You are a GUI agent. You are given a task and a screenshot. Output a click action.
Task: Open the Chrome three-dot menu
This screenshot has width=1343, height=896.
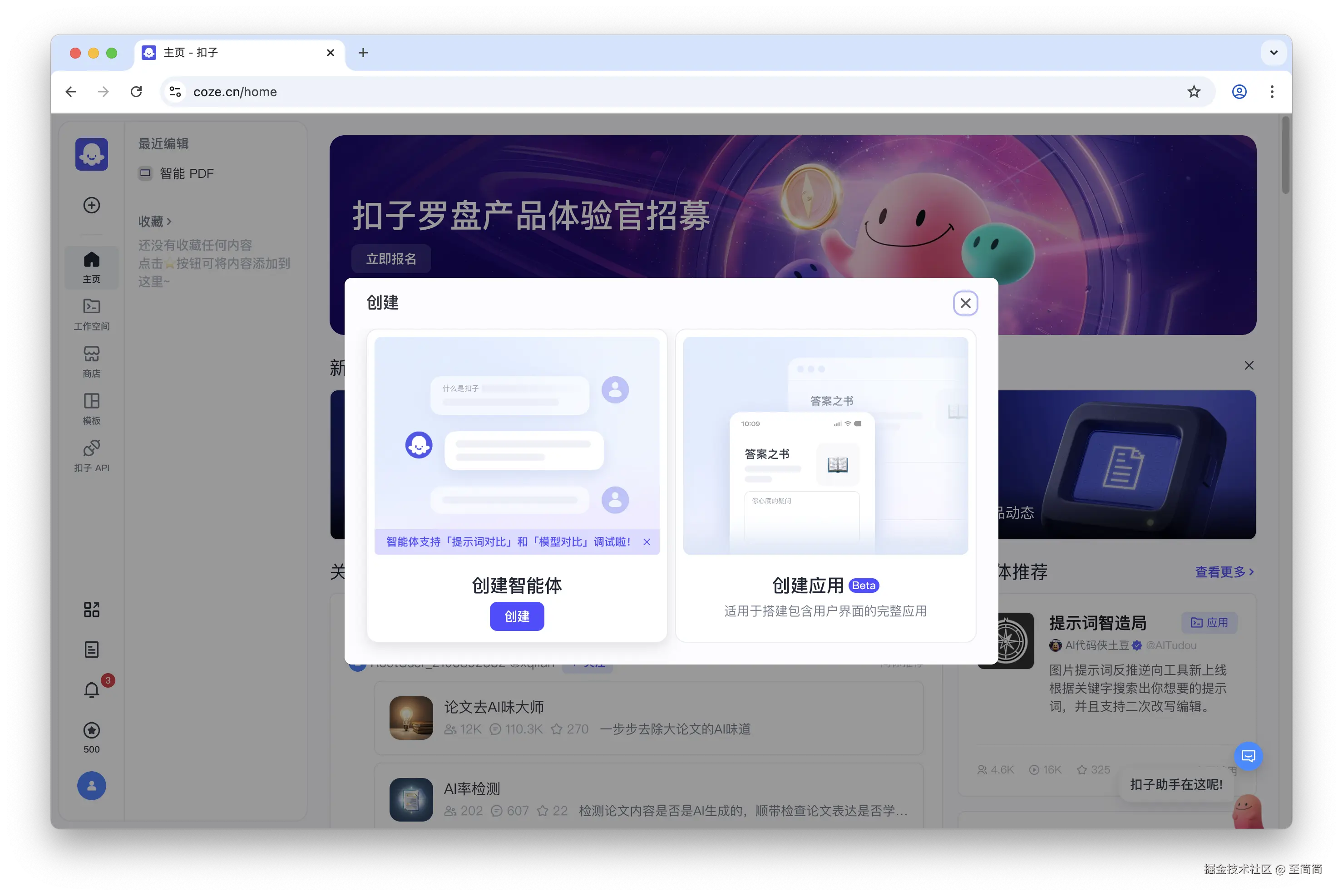1272,91
